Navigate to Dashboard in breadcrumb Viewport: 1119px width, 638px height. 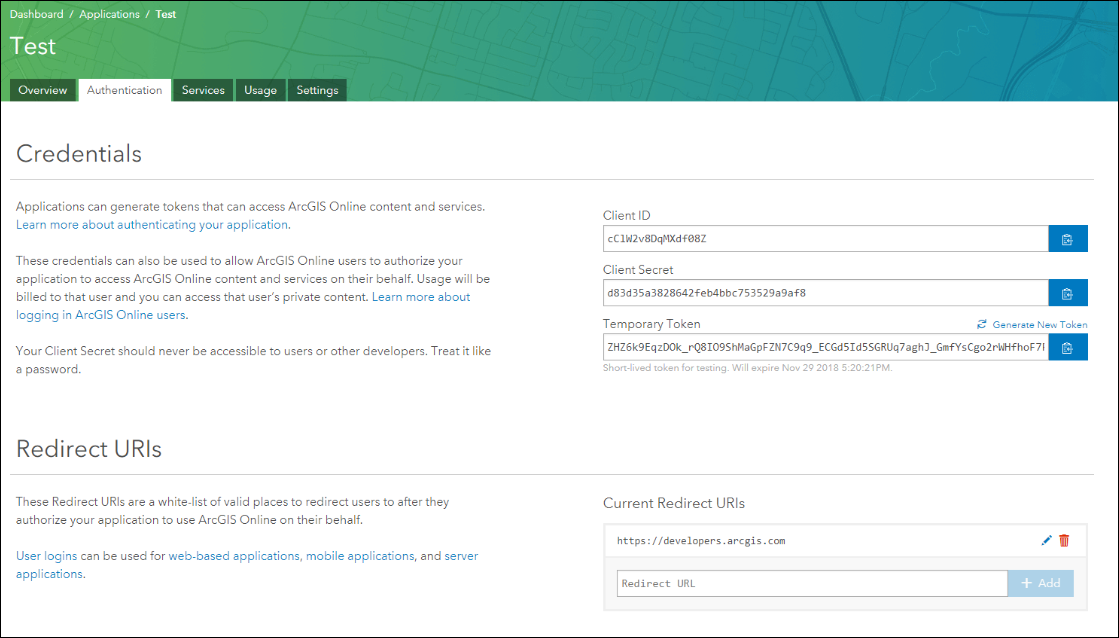37,15
